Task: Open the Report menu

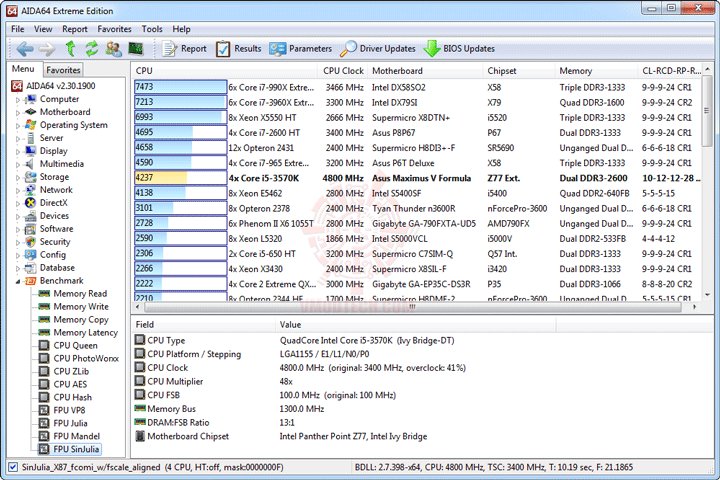Action: click(x=74, y=29)
